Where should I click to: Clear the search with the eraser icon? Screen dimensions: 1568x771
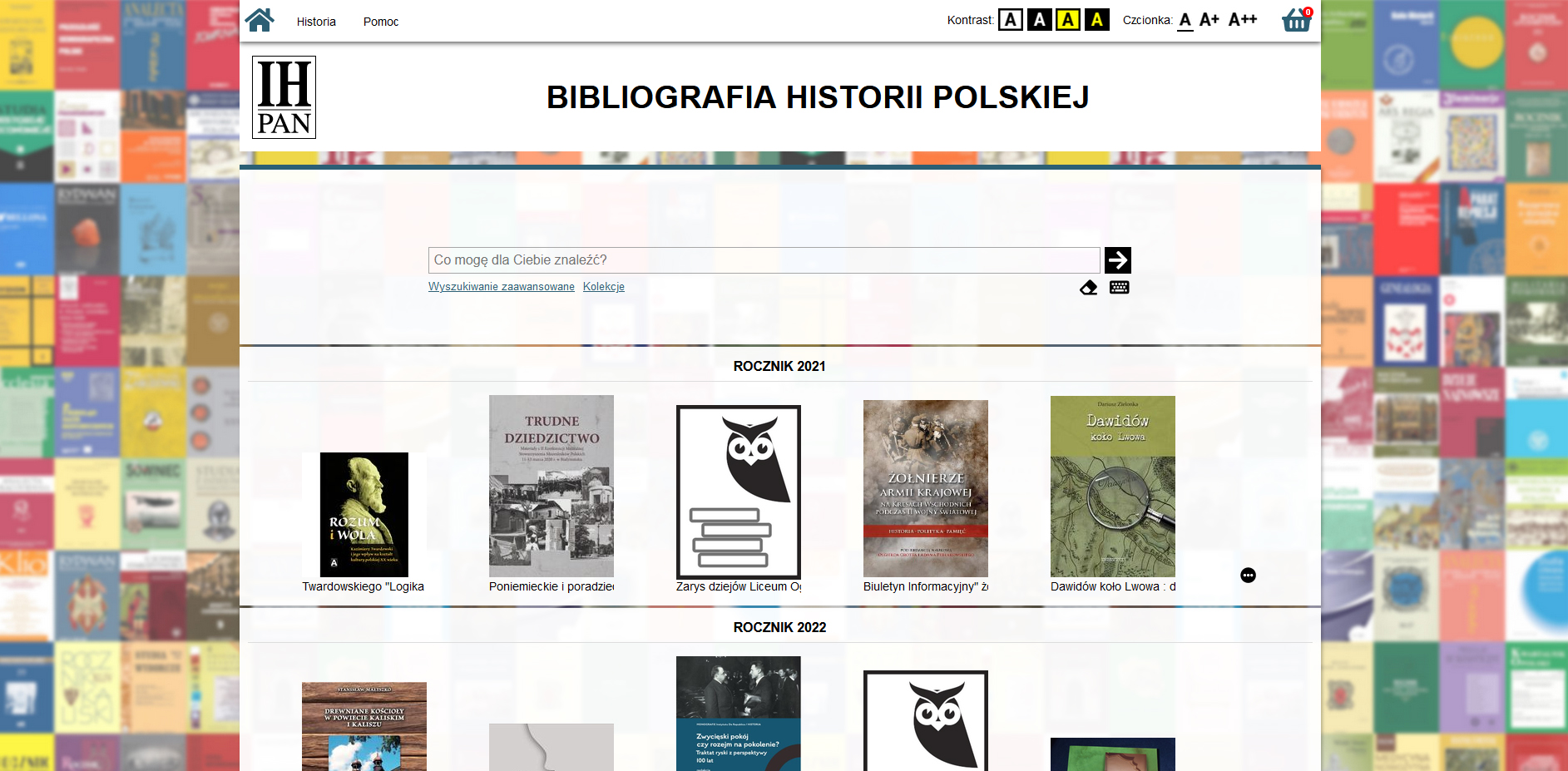pyautogui.click(x=1089, y=287)
